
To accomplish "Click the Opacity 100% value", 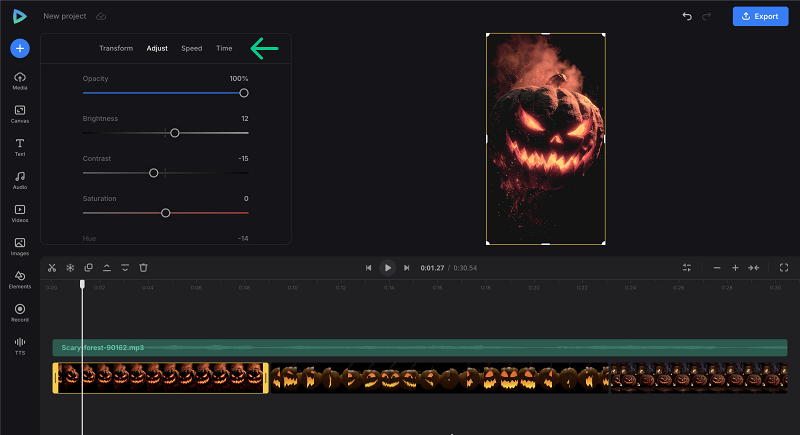I will point(239,79).
